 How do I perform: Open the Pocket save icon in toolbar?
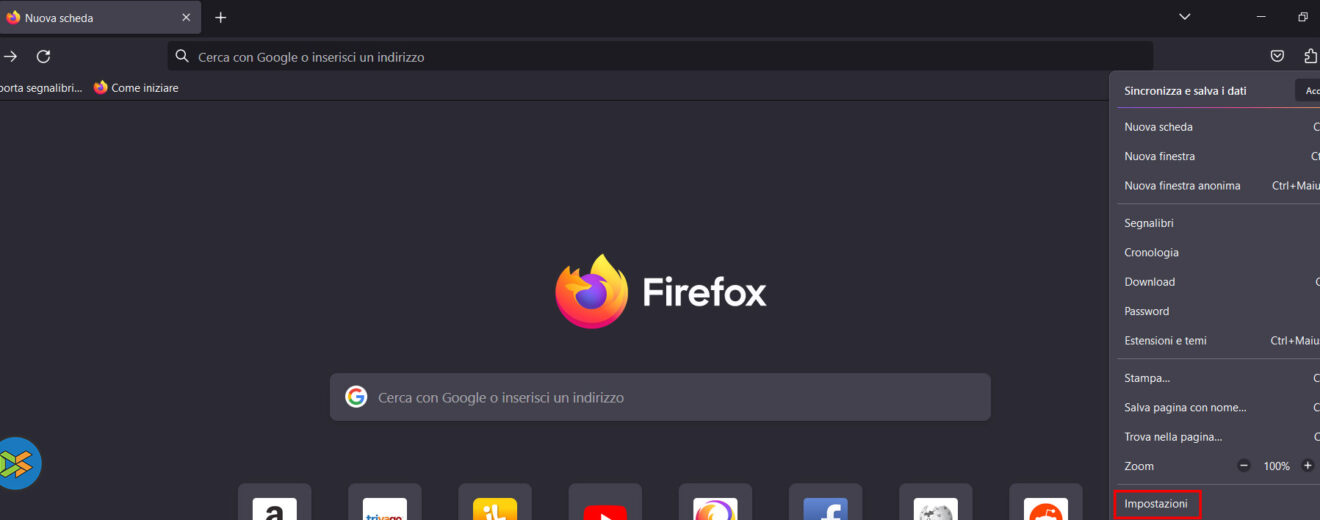pyautogui.click(x=1277, y=56)
